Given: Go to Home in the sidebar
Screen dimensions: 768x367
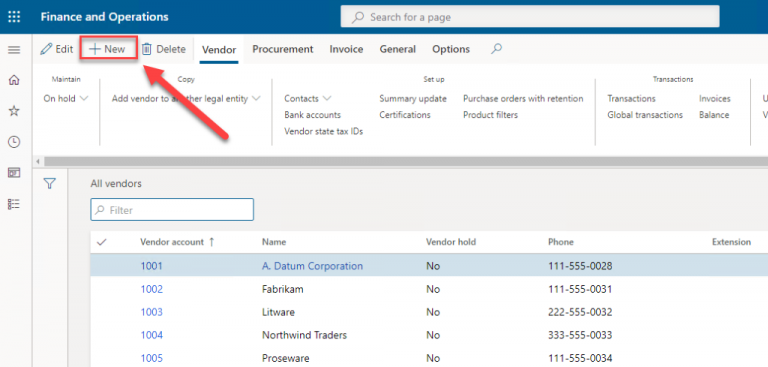Looking at the screenshot, I should (x=14, y=80).
